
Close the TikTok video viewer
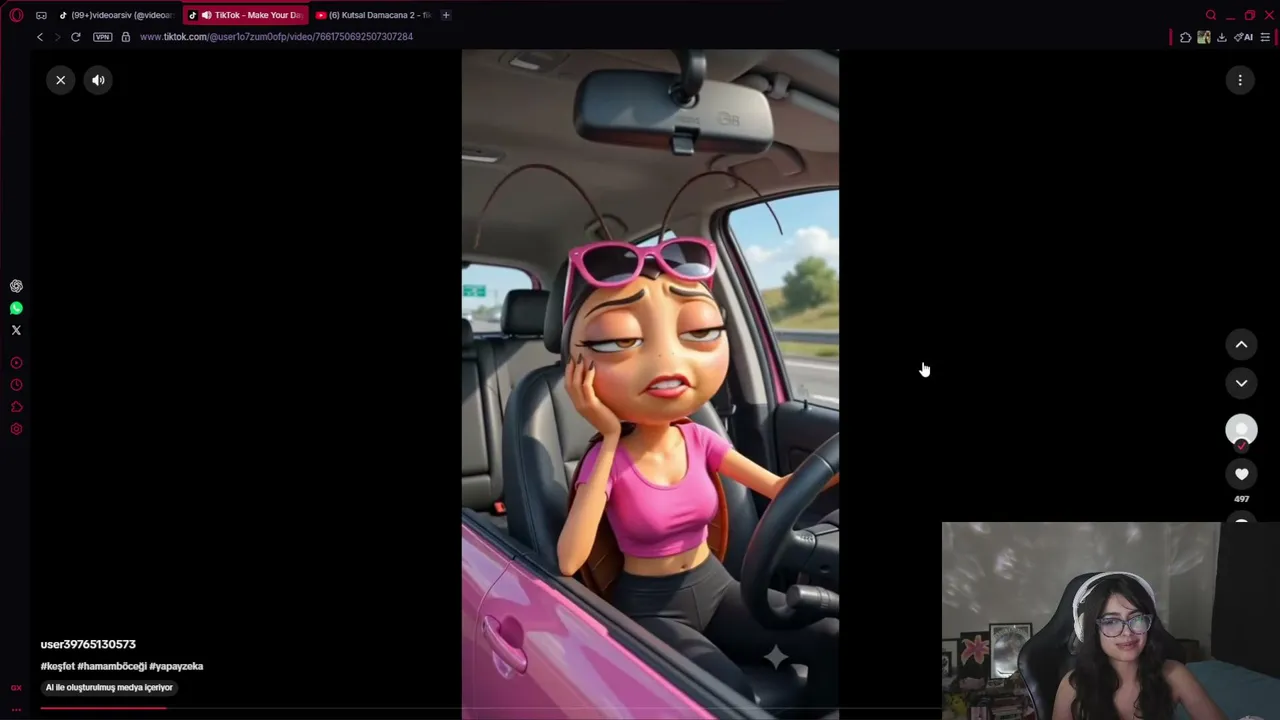click(x=60, y=80)
